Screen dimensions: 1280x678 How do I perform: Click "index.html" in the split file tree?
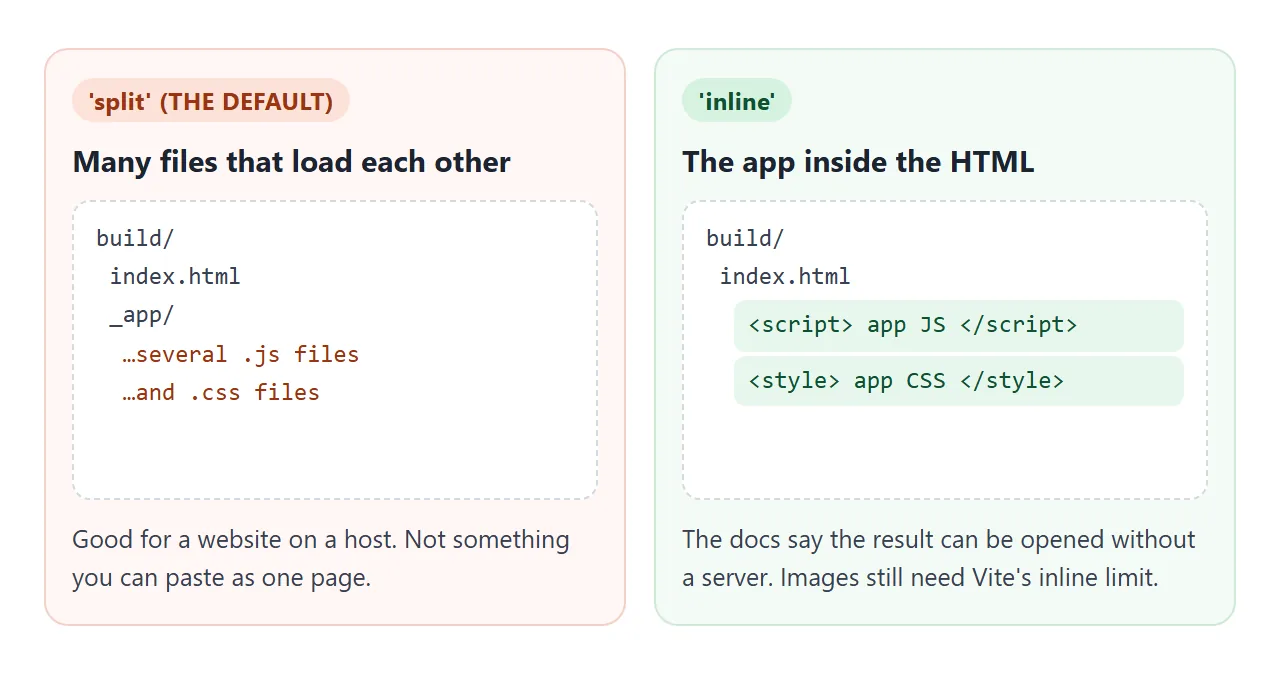(175, 276)
